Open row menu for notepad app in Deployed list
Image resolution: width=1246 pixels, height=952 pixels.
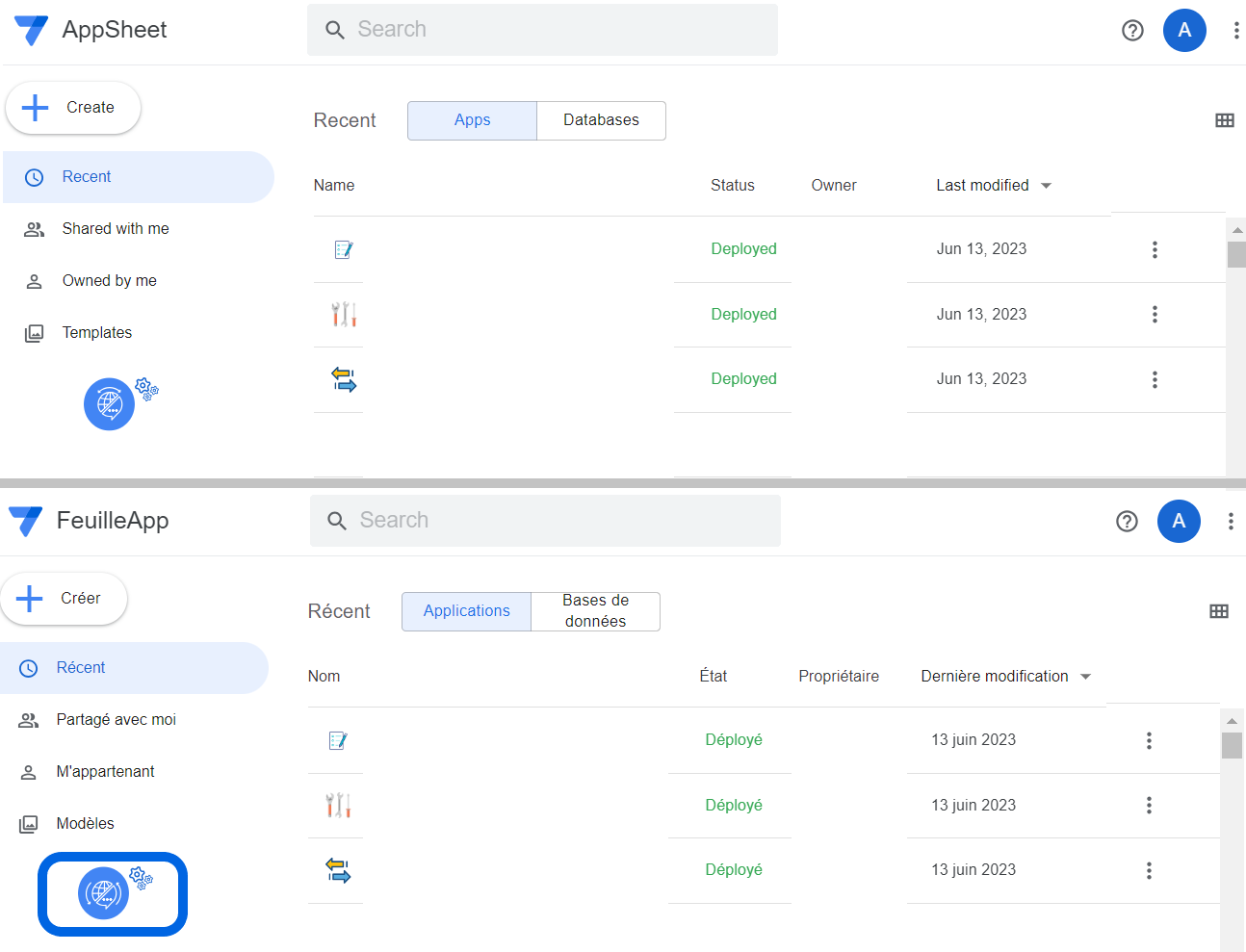[1155, 249]
